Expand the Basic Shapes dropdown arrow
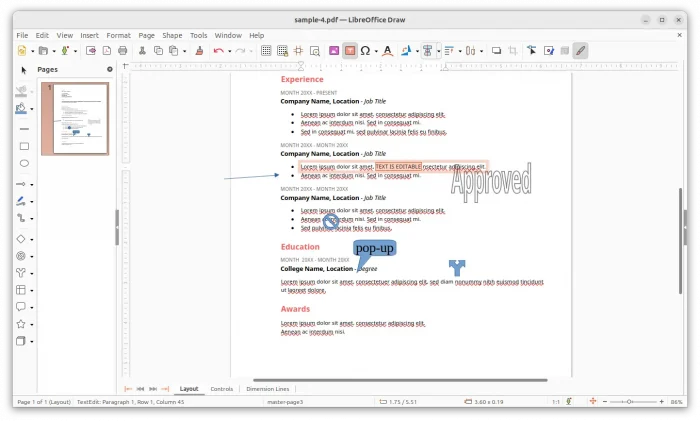This screenshot has width=700, height=421. (32, 240)
